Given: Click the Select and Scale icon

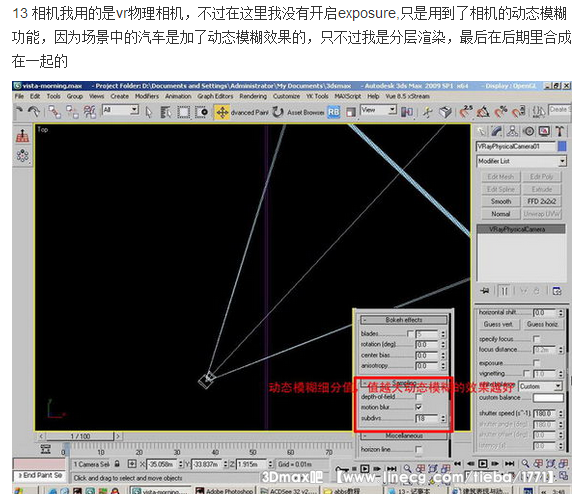Looking at the screenshot, I should tap(350, 112).
